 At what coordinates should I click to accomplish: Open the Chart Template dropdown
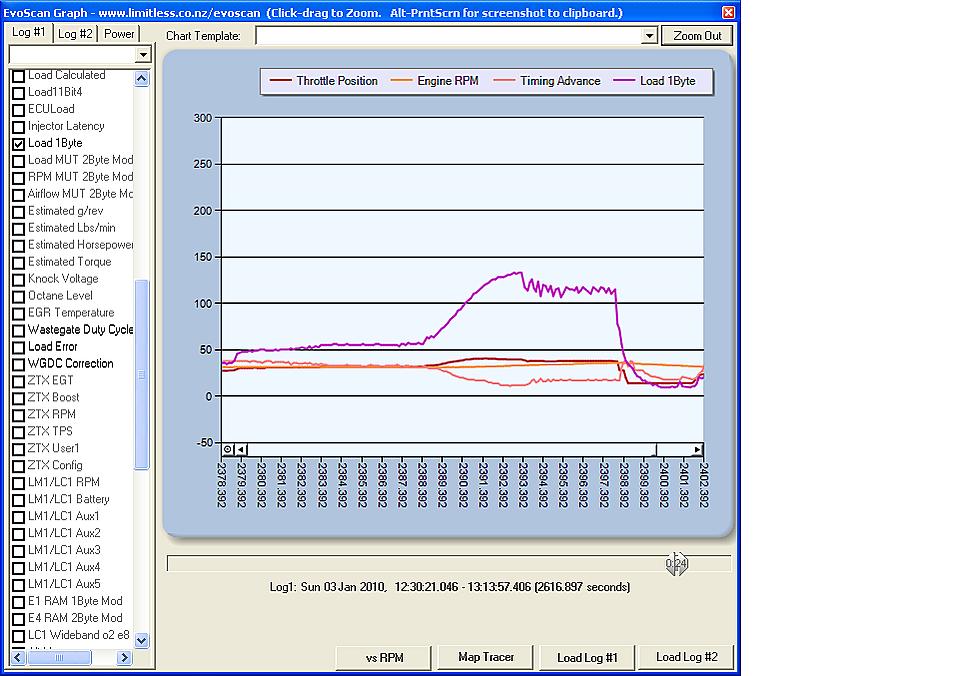click(647, 36)
